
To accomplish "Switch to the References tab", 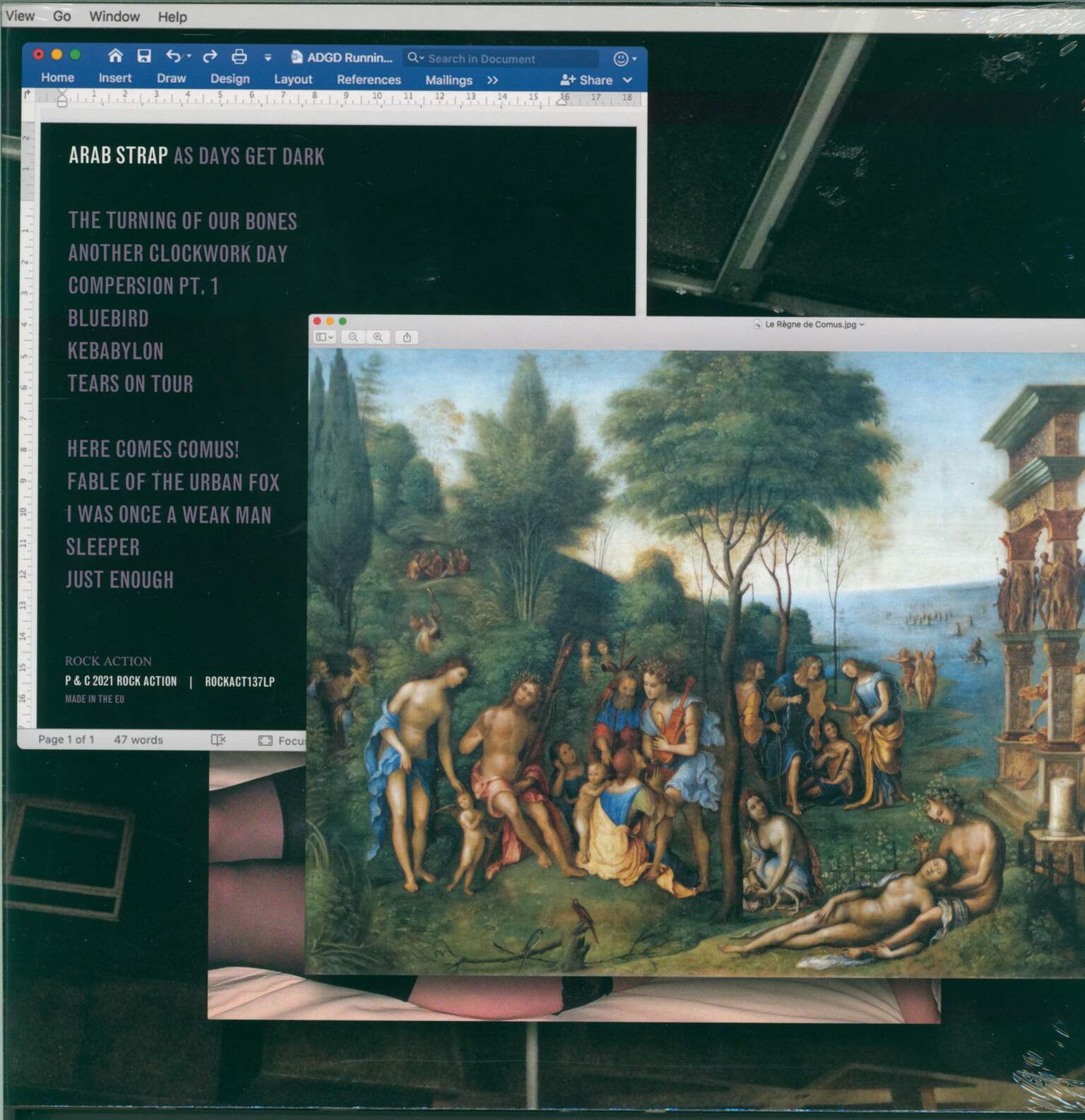I will 369,80.
